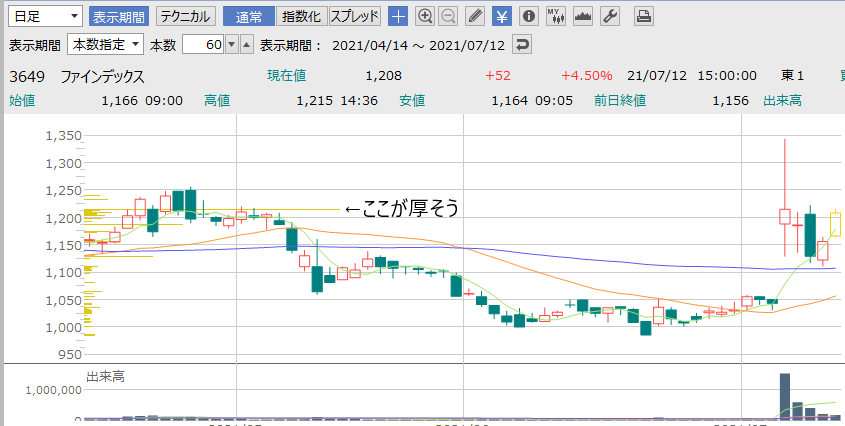845x426 pixels.
Task: Open chart settings with wrench icon
Action: point(609,16)
